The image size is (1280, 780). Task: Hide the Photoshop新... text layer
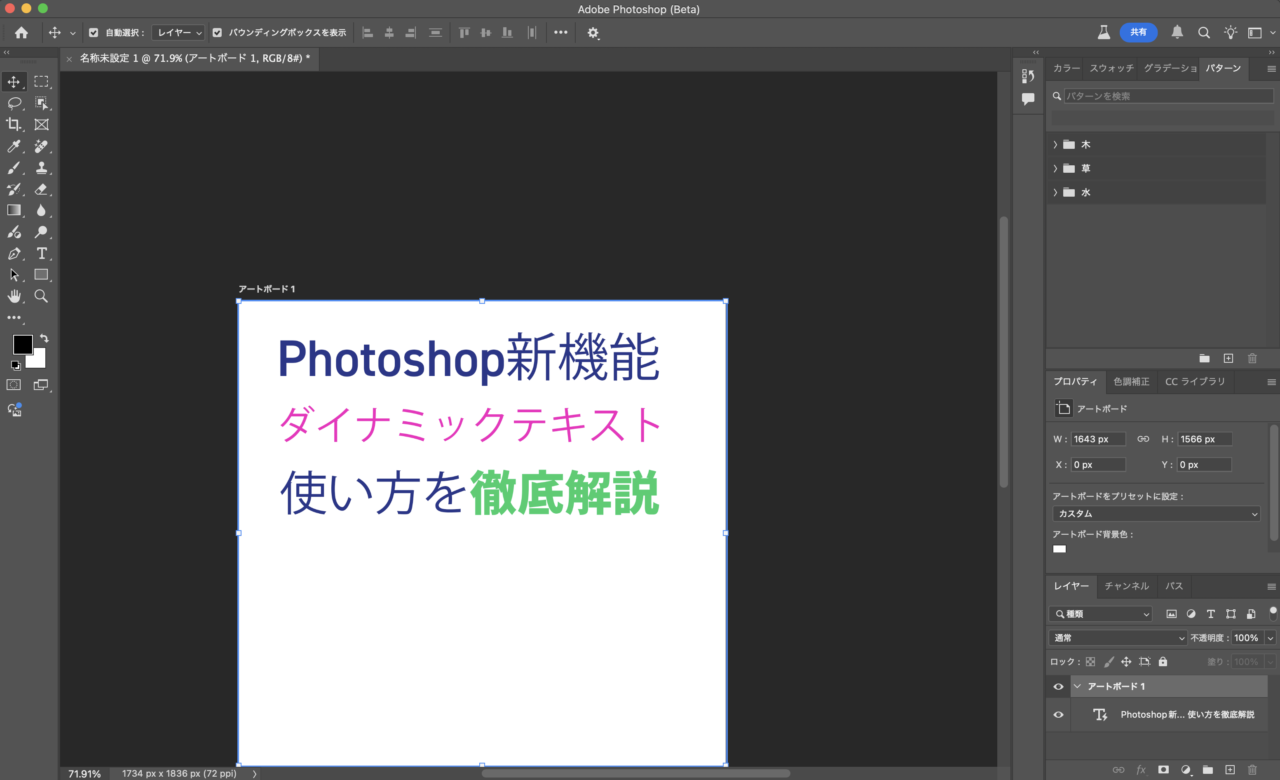pos(1058,715)
